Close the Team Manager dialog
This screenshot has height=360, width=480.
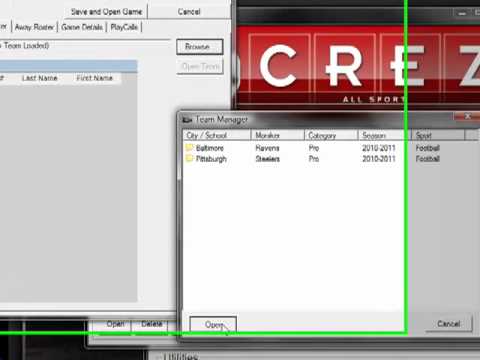[467, 116]
